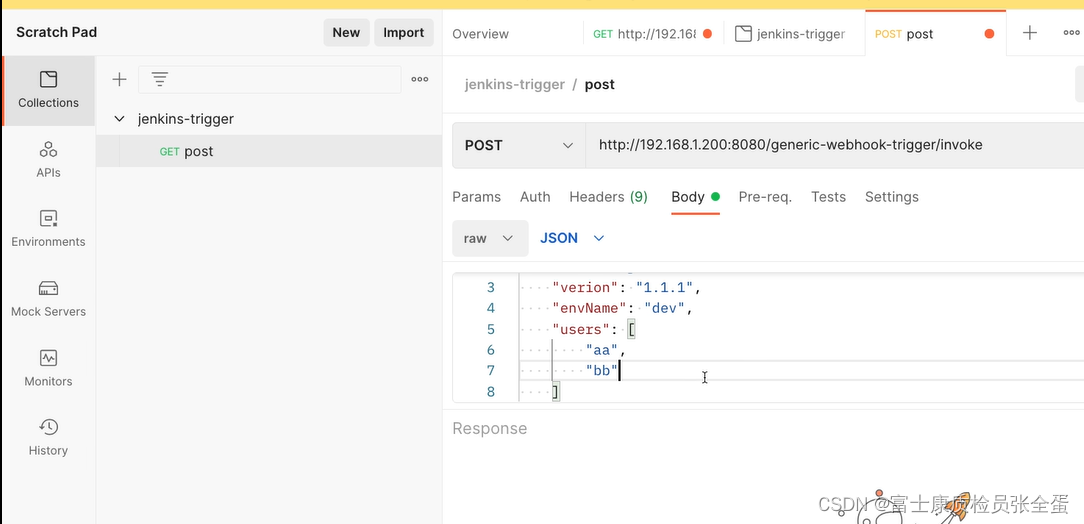Click the filter icon in the collections search

[160, 79]
